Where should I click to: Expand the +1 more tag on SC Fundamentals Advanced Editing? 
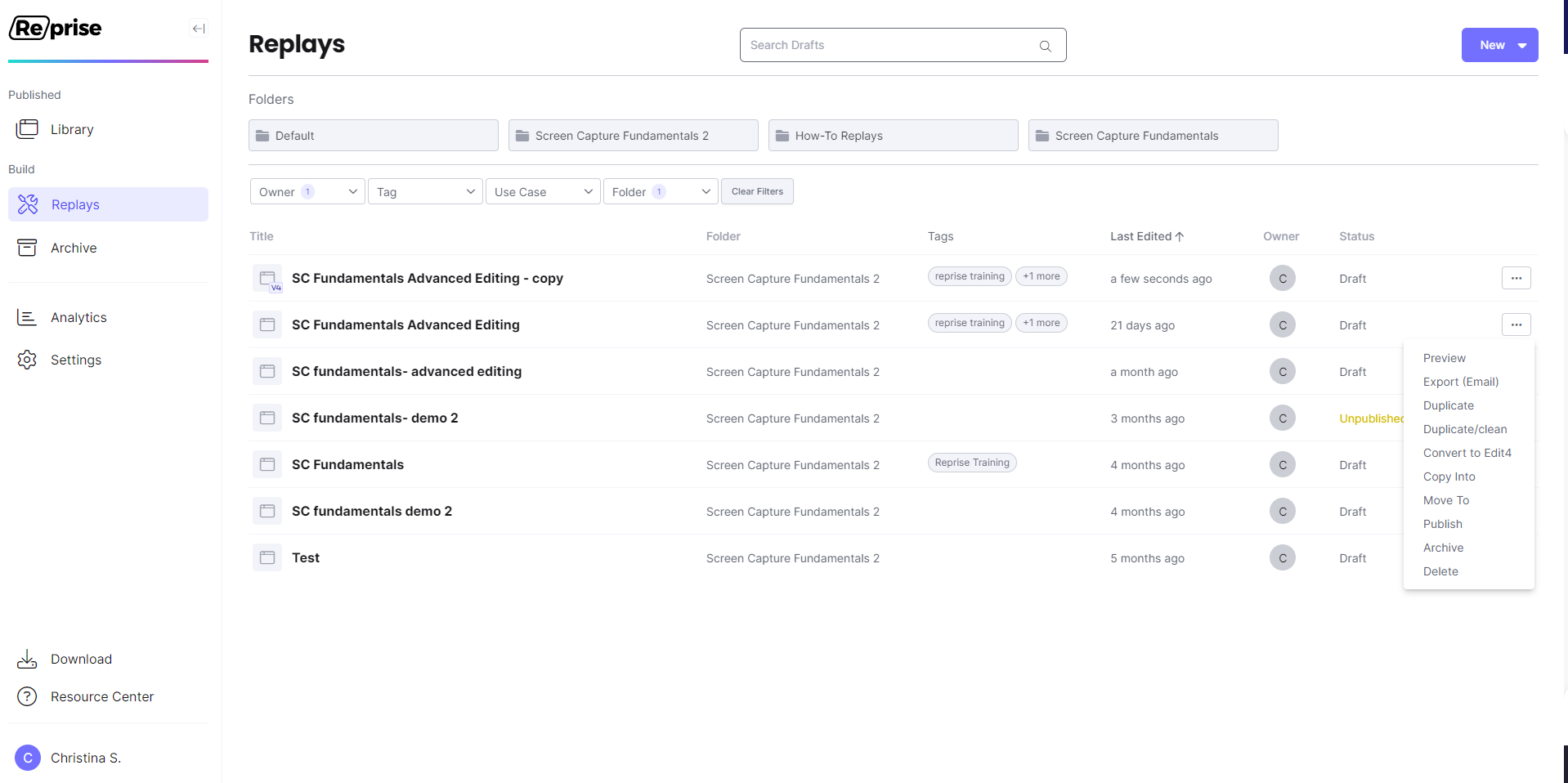[x=1041, y=322]
